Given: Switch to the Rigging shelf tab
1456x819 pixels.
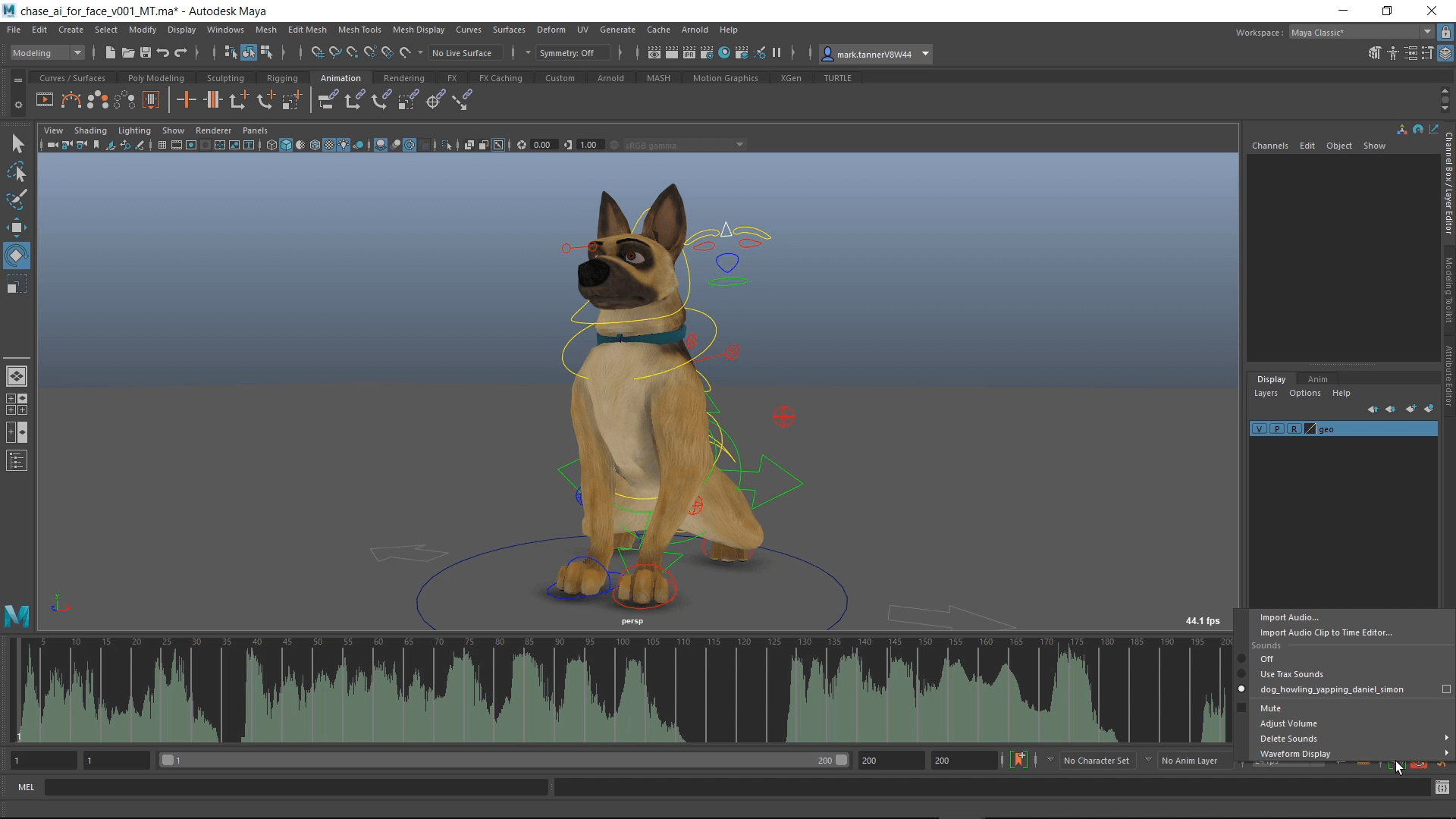Looking at the screenshot, I should click(282, 78).
